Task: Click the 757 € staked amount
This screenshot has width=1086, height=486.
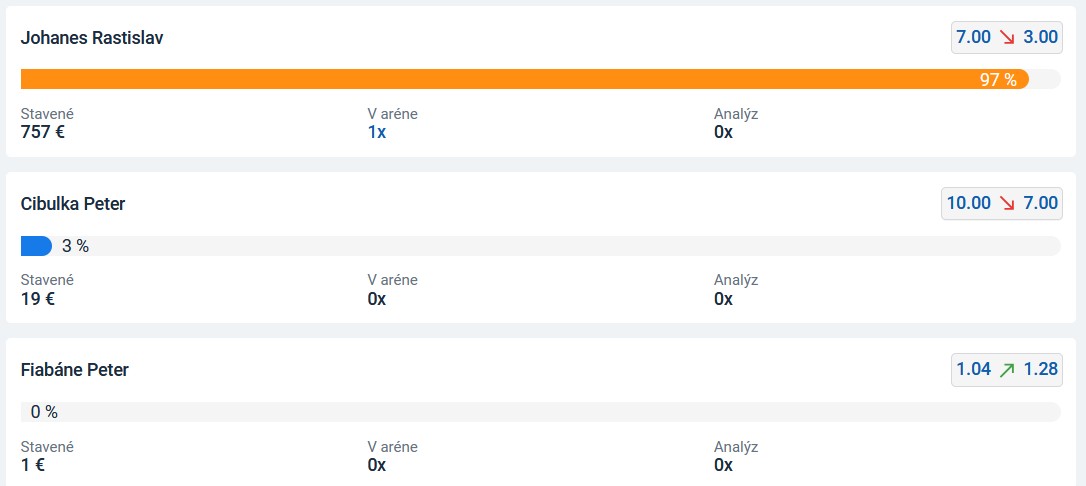Action: click(x=43, y=132)
